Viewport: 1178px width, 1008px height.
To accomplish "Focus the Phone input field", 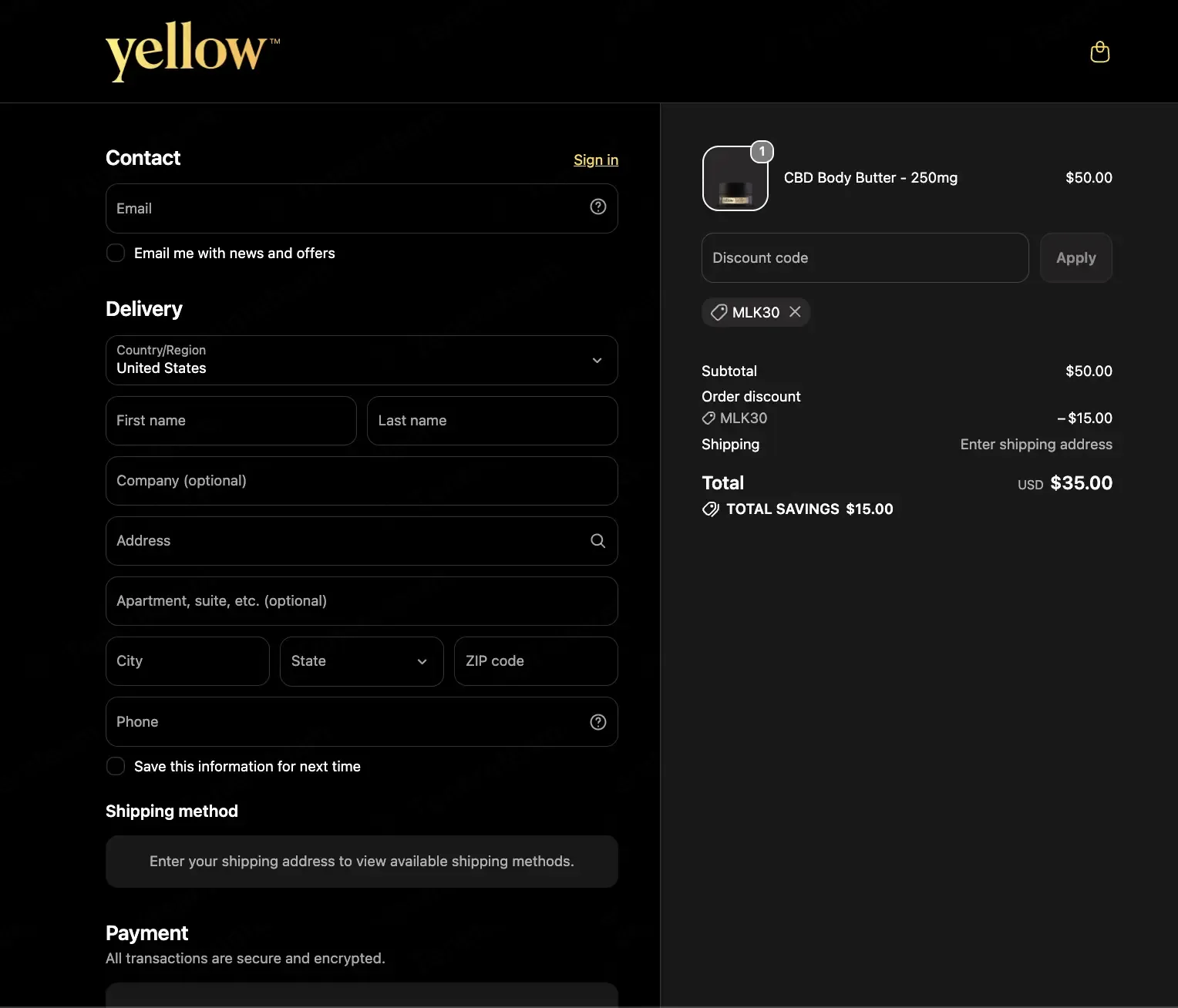I will tap(362, 722).
